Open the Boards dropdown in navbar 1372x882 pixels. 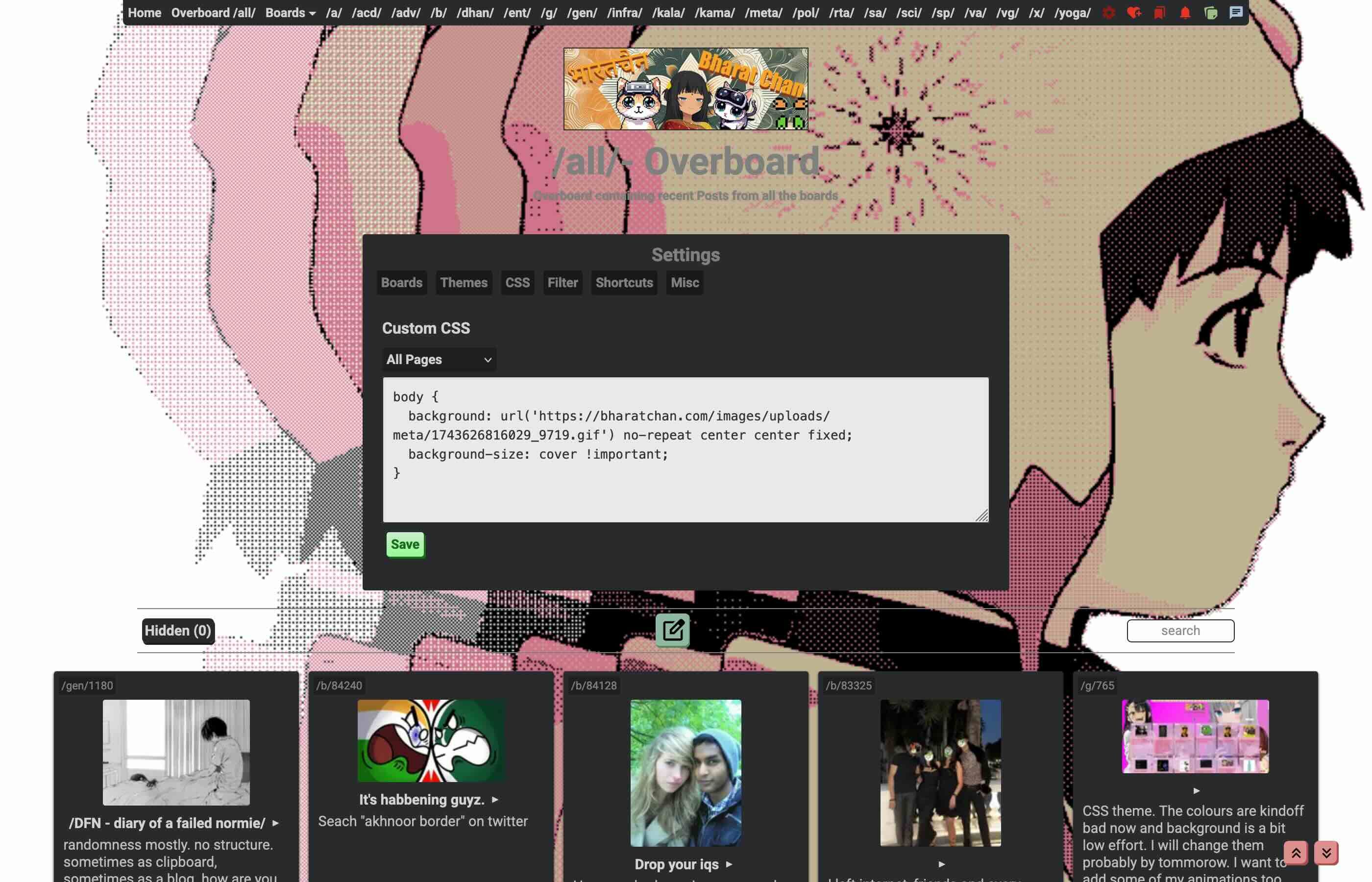click(x=290, y=13)
